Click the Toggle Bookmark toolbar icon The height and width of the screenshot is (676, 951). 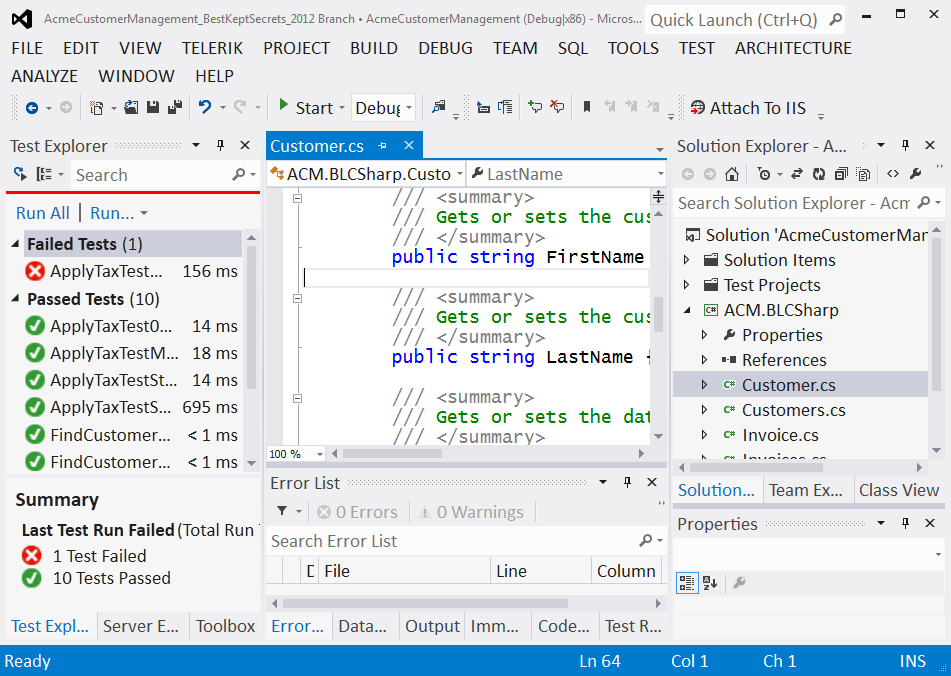coord(586,107)
